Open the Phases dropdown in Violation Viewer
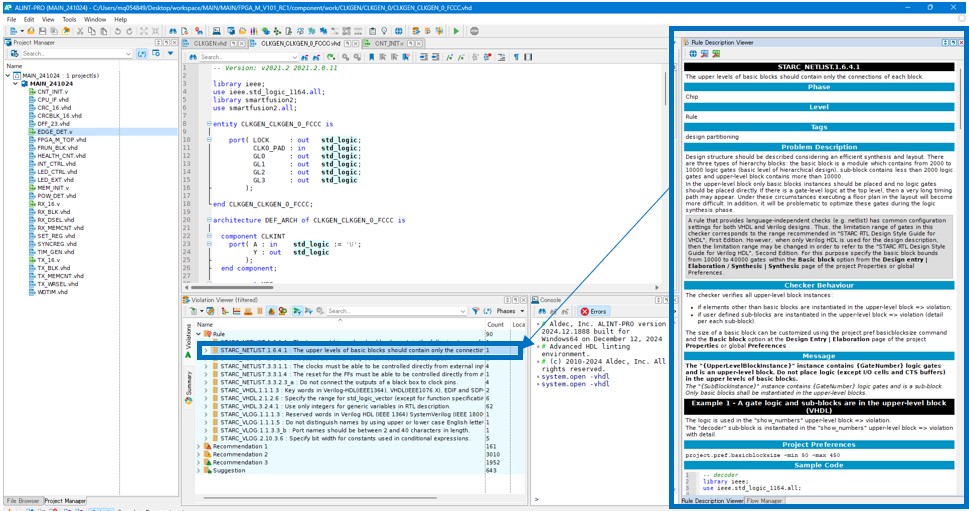 [510, 311]
